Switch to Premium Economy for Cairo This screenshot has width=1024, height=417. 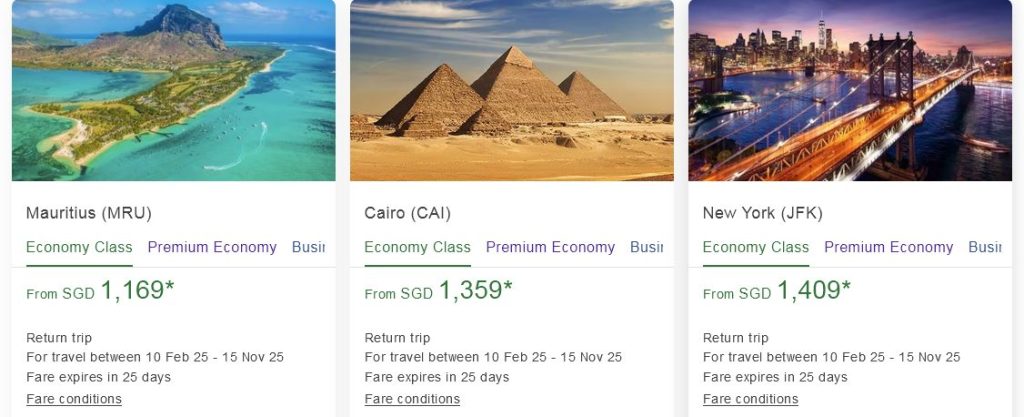550,247
